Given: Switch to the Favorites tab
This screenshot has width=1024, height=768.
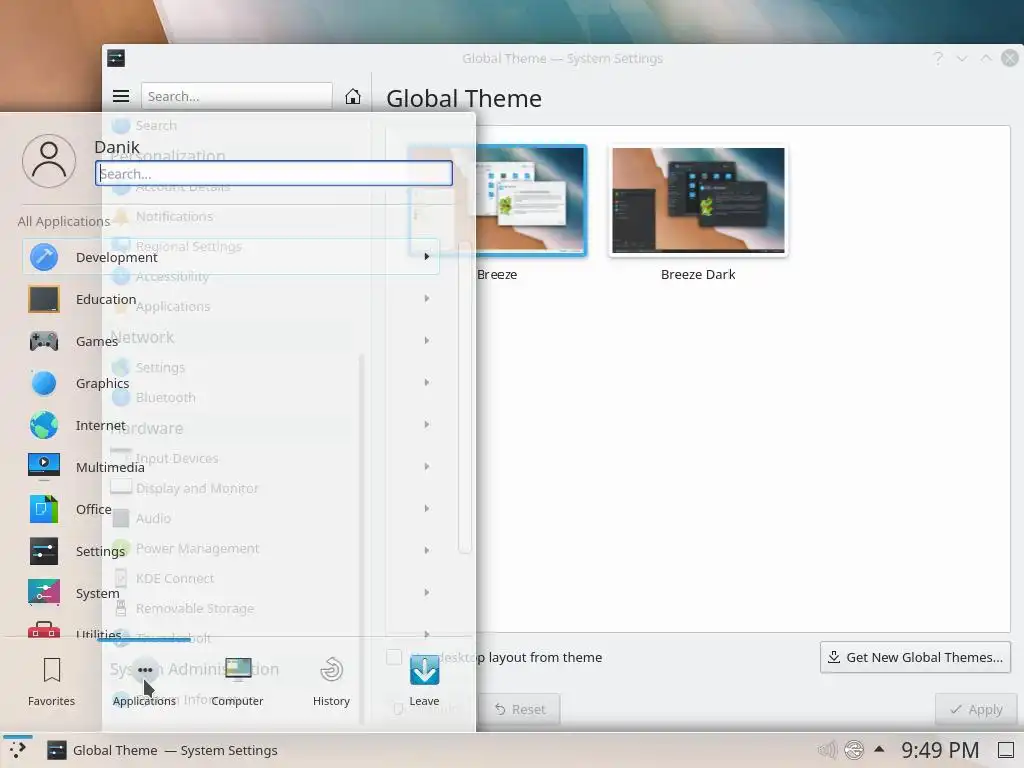Looking at the screenshot, I should coord(52,682).
